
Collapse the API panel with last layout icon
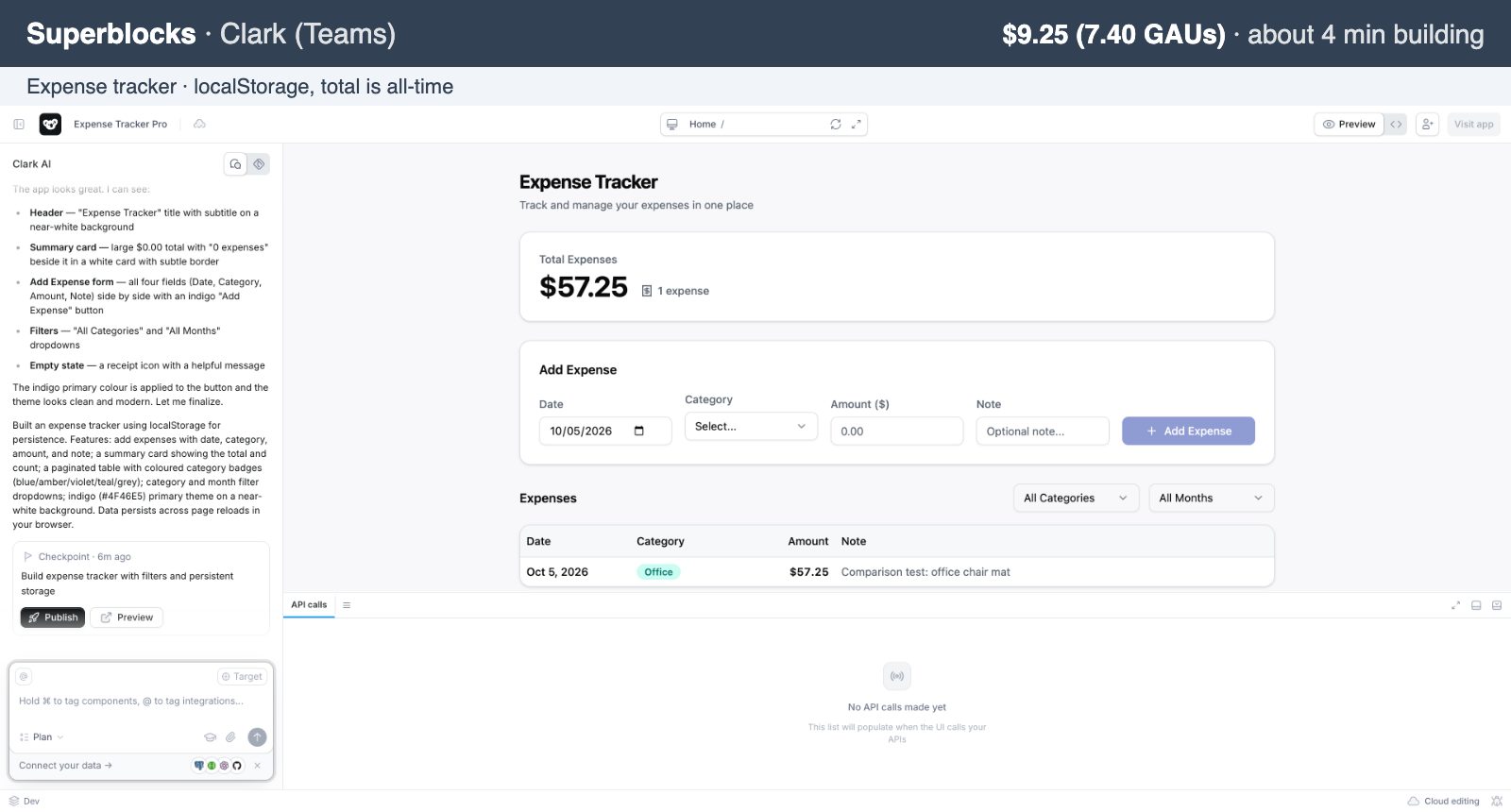click(1497, 605)
